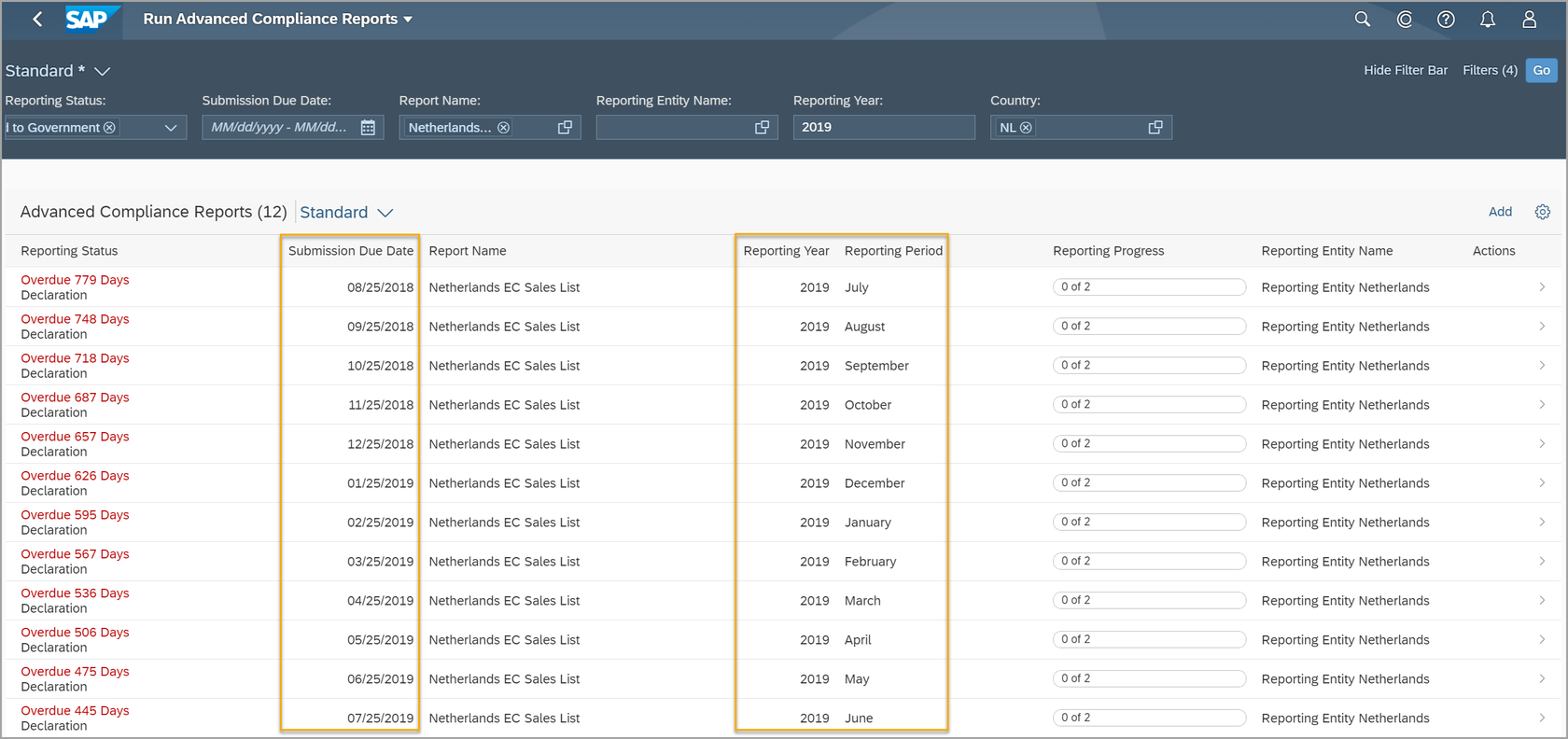Remove the Netherlands token from Report Name
Screen dimensions: 1568x739
pos(504,128)
